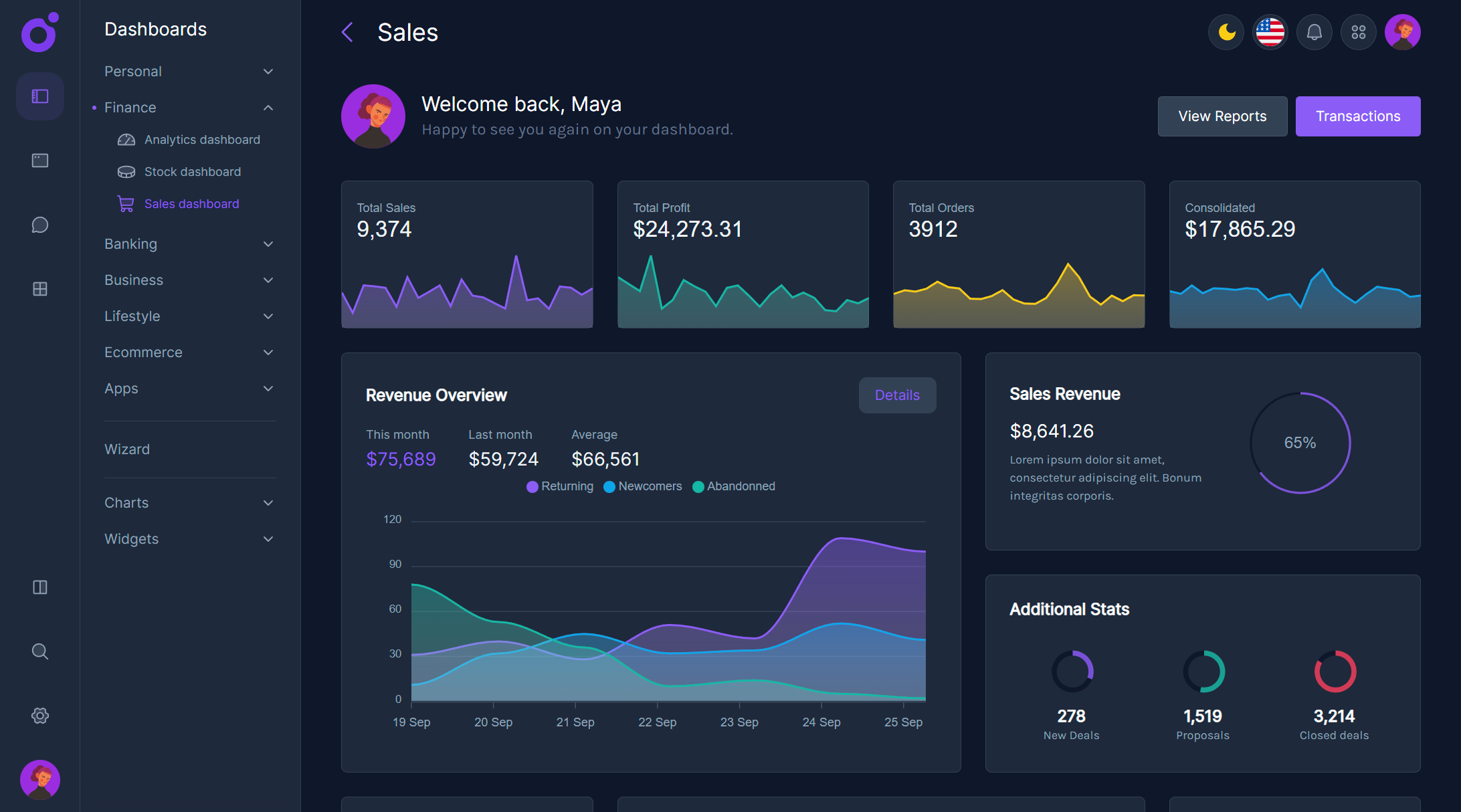Screen dimensions: 1461x812
Task: Open the apps grid icon in top bar
Action: pos(1358,31)
